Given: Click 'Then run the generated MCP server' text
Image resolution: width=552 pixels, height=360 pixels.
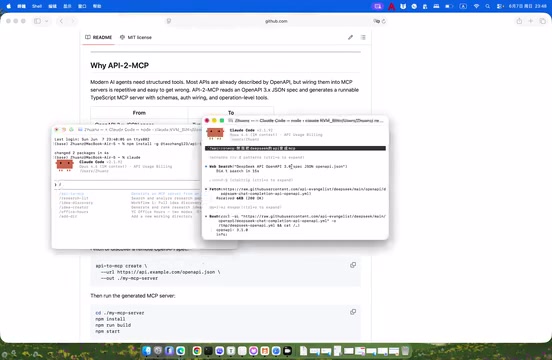Looking at the screenshot, I should 133,296.
